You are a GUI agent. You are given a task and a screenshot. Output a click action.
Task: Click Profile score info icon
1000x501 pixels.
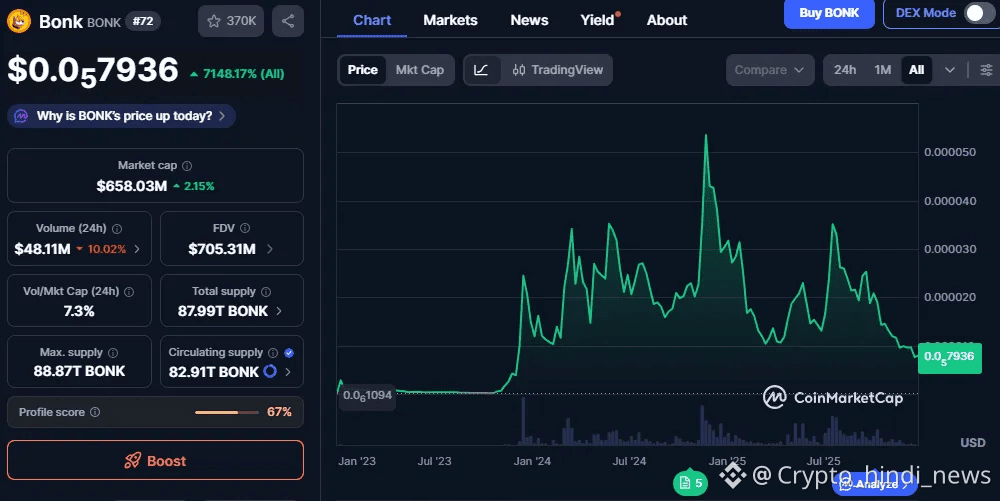point(95,412)
